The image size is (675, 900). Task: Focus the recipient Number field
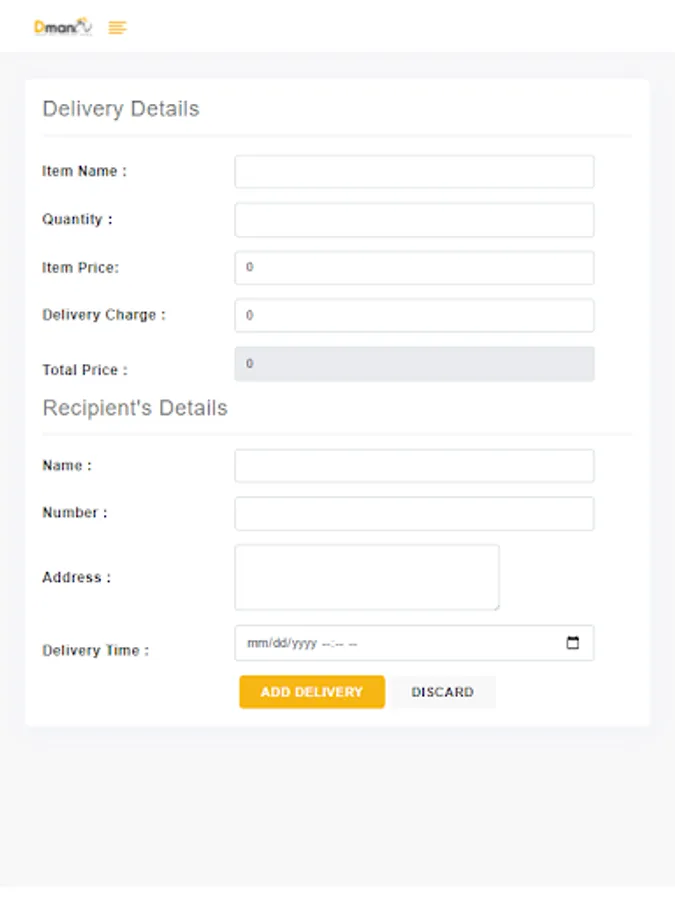[x=414, y=513]
